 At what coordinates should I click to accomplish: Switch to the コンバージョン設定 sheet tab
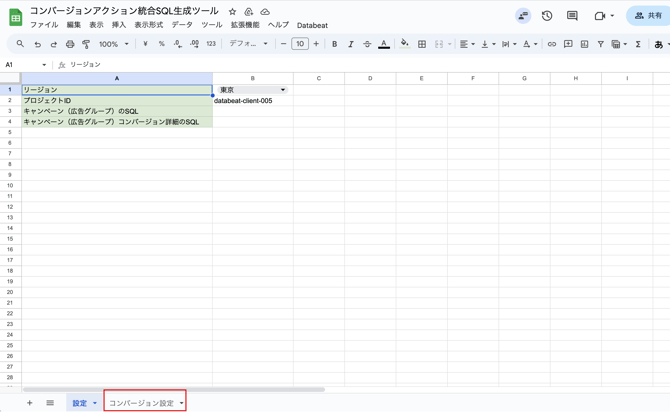pos(141,403)
